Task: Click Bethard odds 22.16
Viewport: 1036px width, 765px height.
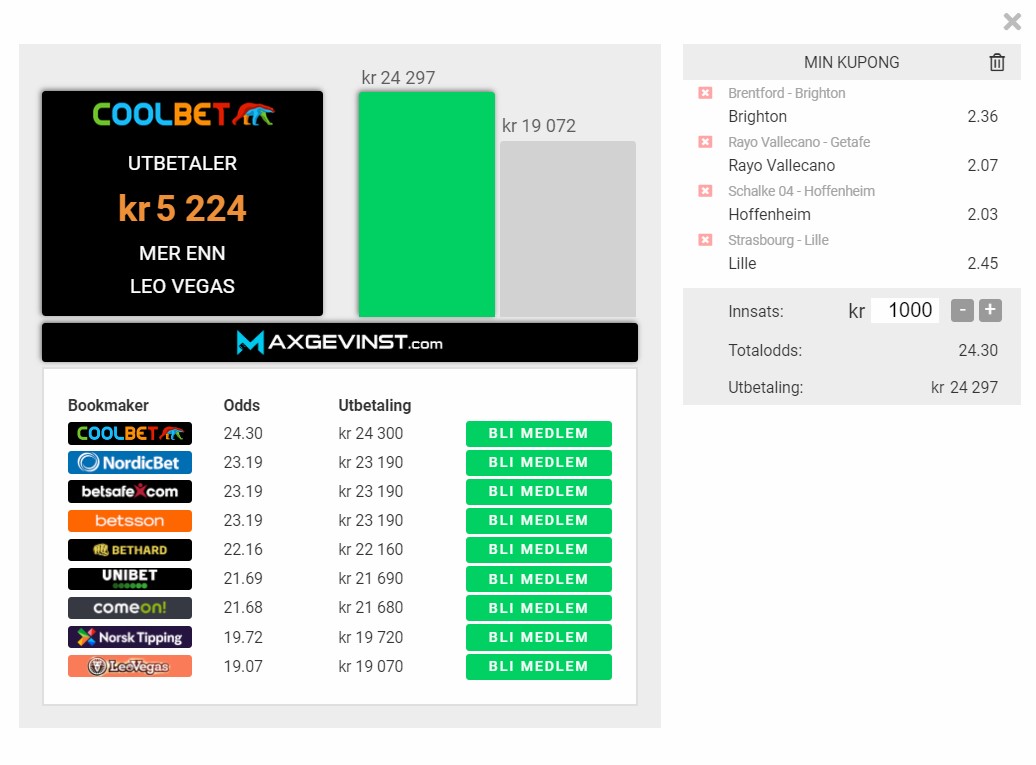Action: pos(243,550)
